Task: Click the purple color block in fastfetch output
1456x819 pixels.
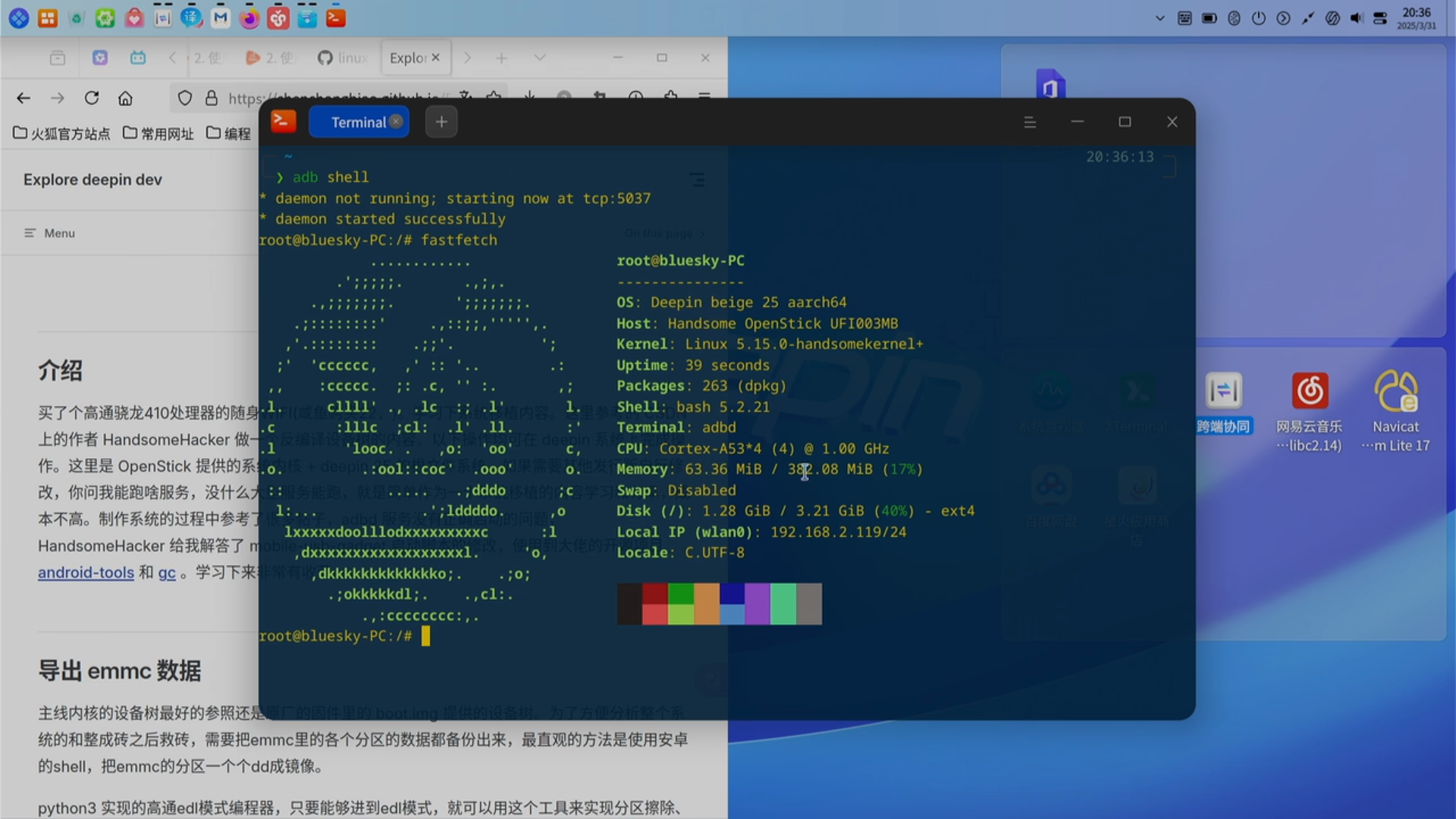Action: tap(758, 604)
